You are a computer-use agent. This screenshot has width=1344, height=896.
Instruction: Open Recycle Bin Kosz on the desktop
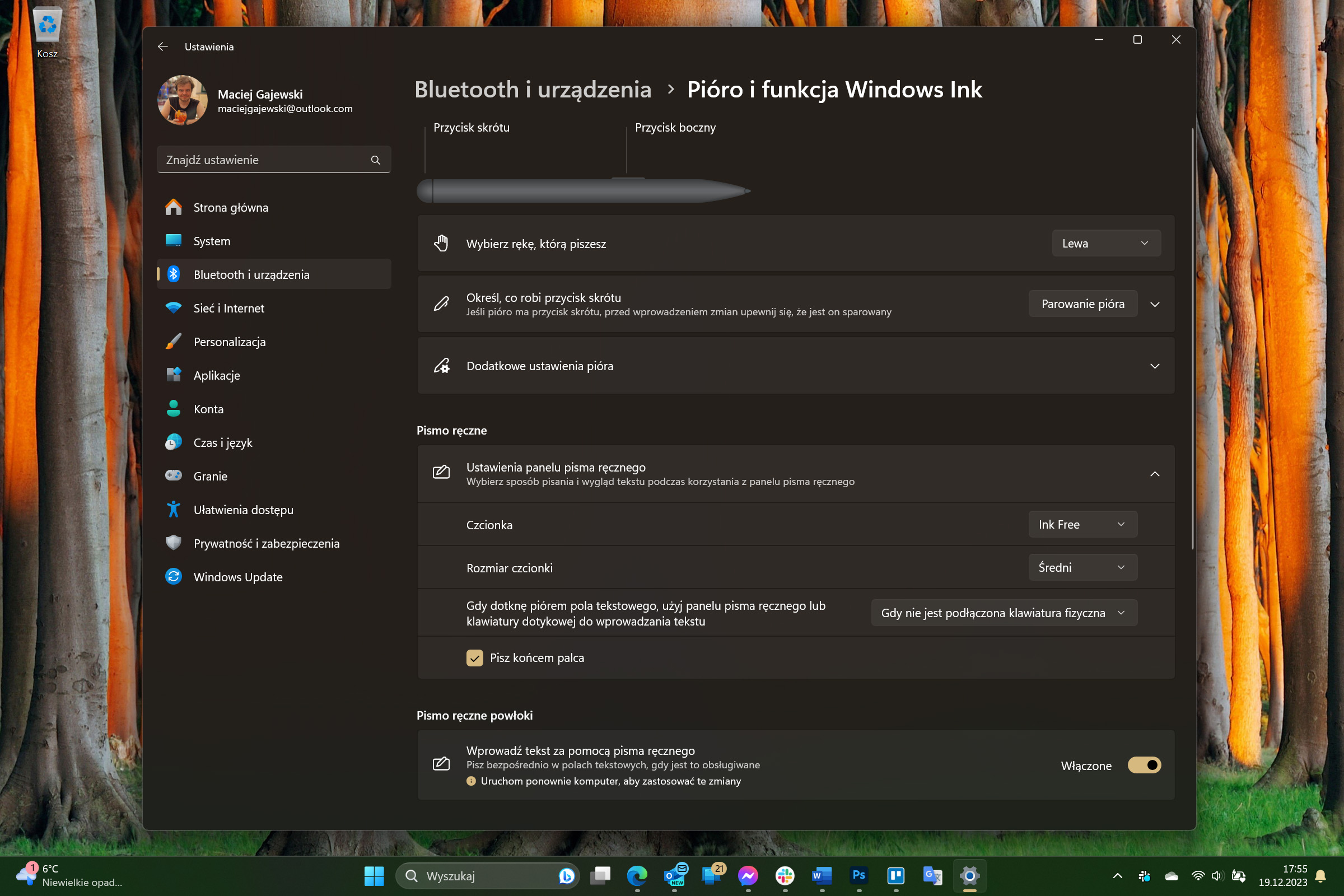tap(48, 33)
